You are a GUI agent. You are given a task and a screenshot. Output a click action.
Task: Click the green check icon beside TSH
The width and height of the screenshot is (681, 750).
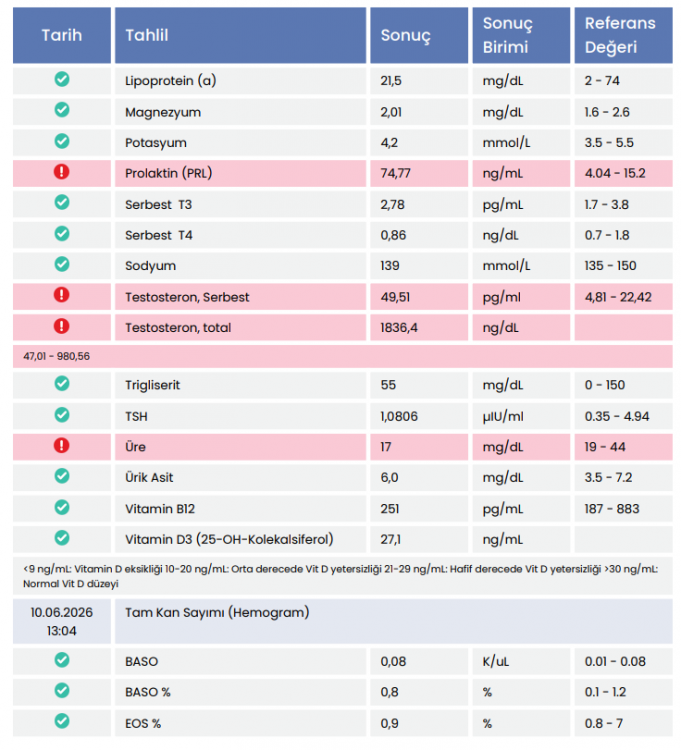coord(62,414)
